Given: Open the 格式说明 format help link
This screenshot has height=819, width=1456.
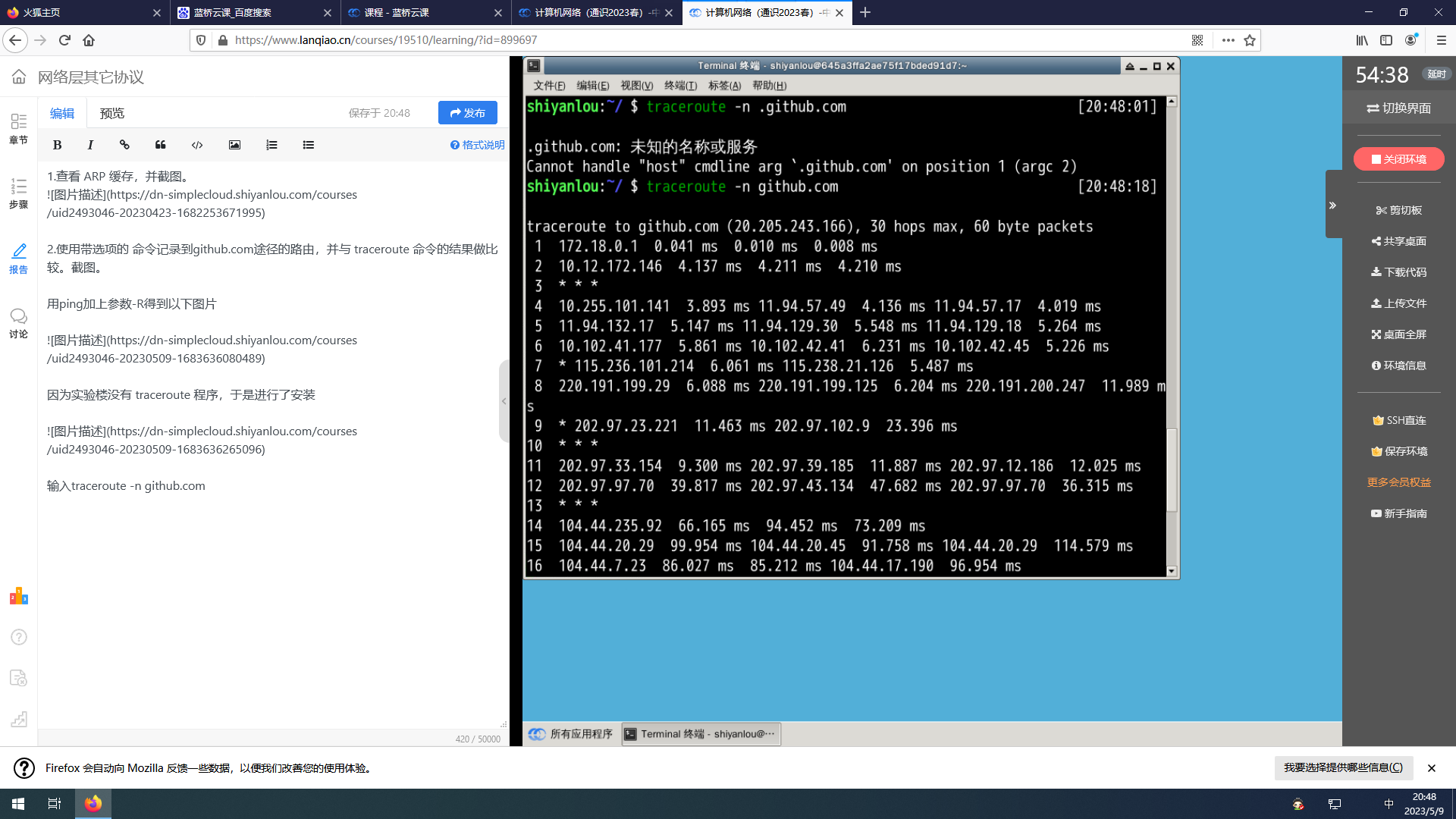Looking at the screenshot, I should point(477,145).
